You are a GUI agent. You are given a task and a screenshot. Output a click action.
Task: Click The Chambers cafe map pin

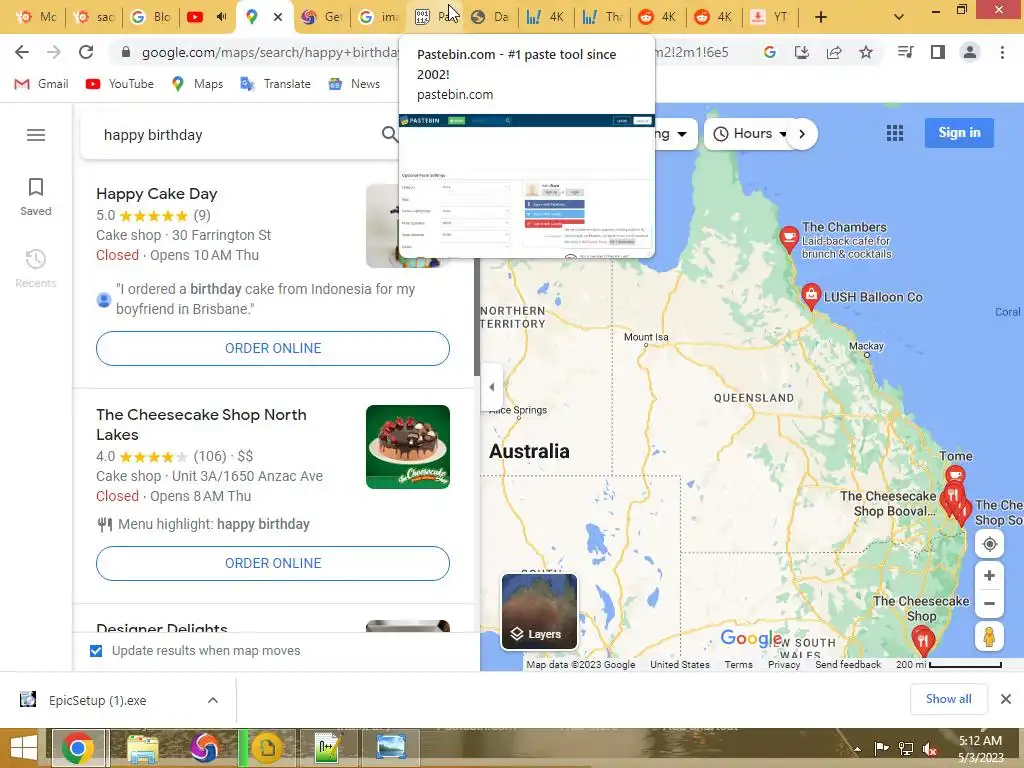tap(789, 238)
